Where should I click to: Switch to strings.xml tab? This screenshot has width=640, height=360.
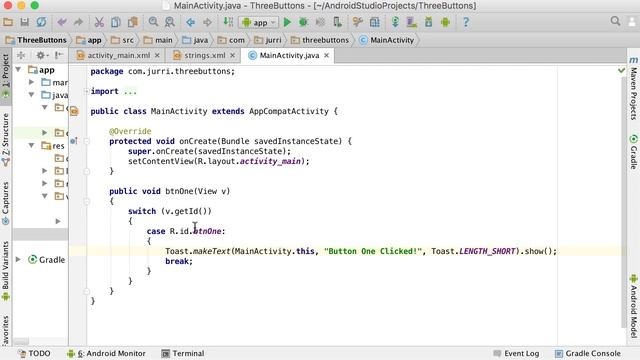(x=204, y=55)
